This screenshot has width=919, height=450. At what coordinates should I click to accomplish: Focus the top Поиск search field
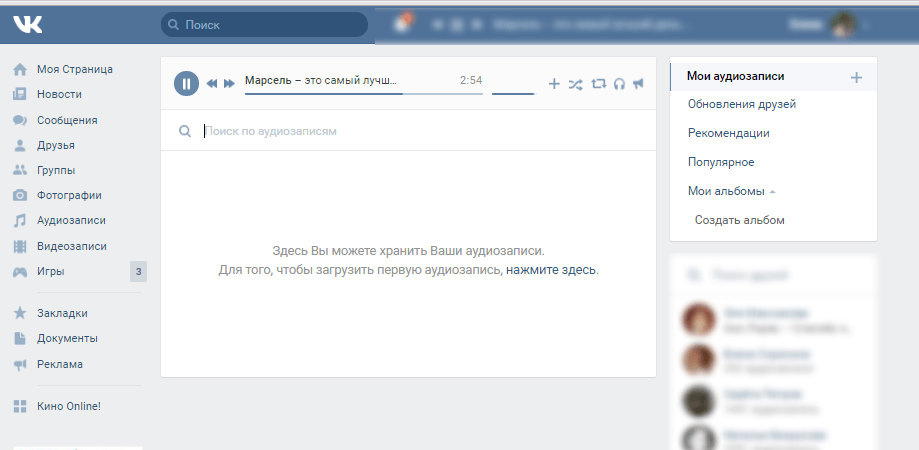point(264,25)
